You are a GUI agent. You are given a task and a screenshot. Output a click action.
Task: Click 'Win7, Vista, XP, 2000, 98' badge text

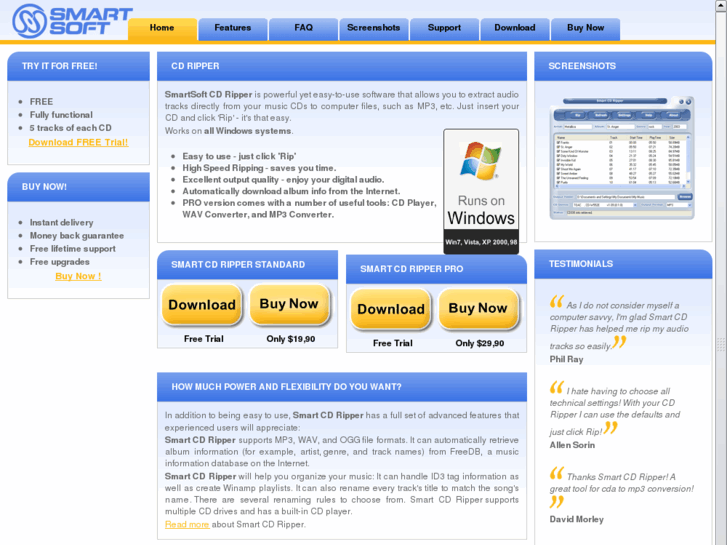pyautogui.click(x=481, y=242)
